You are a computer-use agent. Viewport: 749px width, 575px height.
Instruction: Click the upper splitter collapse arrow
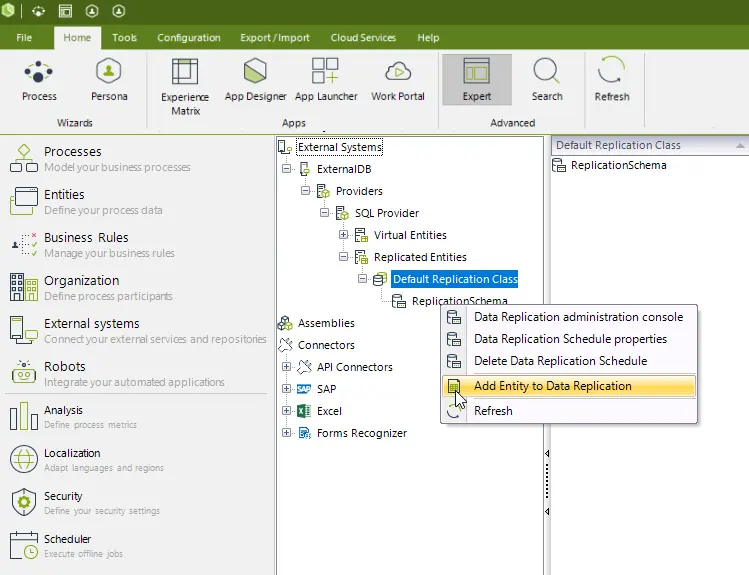click(x=547, y=453)
